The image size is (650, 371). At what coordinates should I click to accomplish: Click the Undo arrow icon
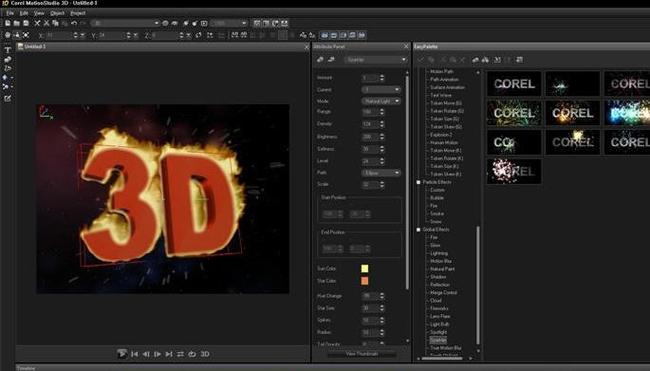[x=74, y=23]
